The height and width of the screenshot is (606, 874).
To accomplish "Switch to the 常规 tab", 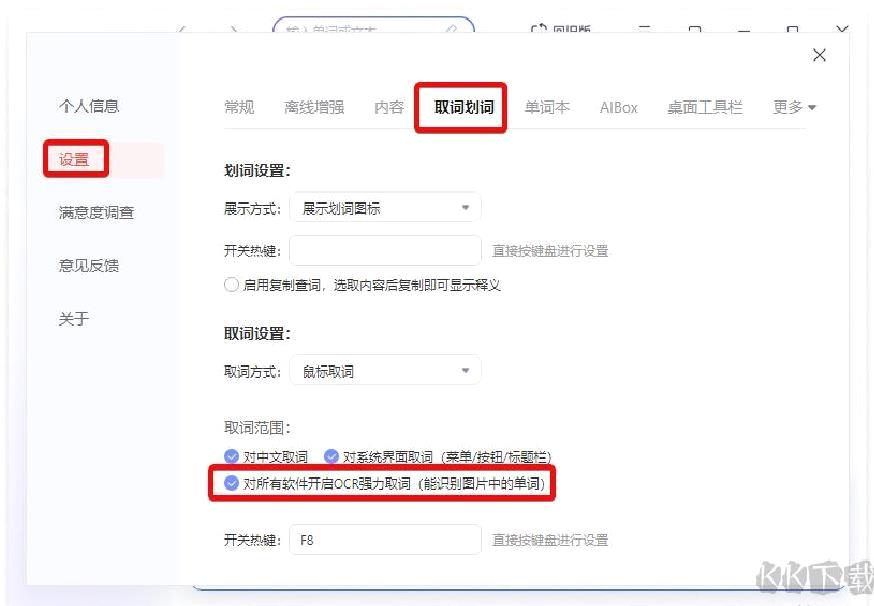I will point(239,107).
